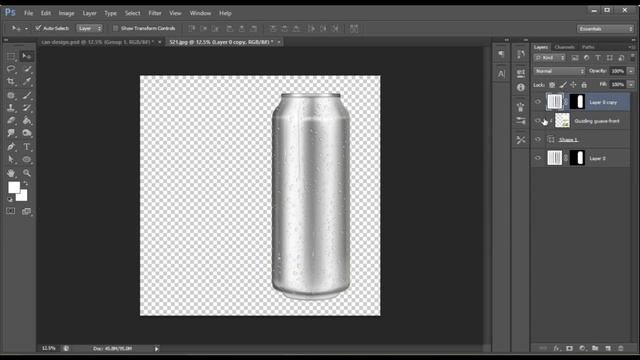Hide the Layer 0 layer

[x=538, y=158]
